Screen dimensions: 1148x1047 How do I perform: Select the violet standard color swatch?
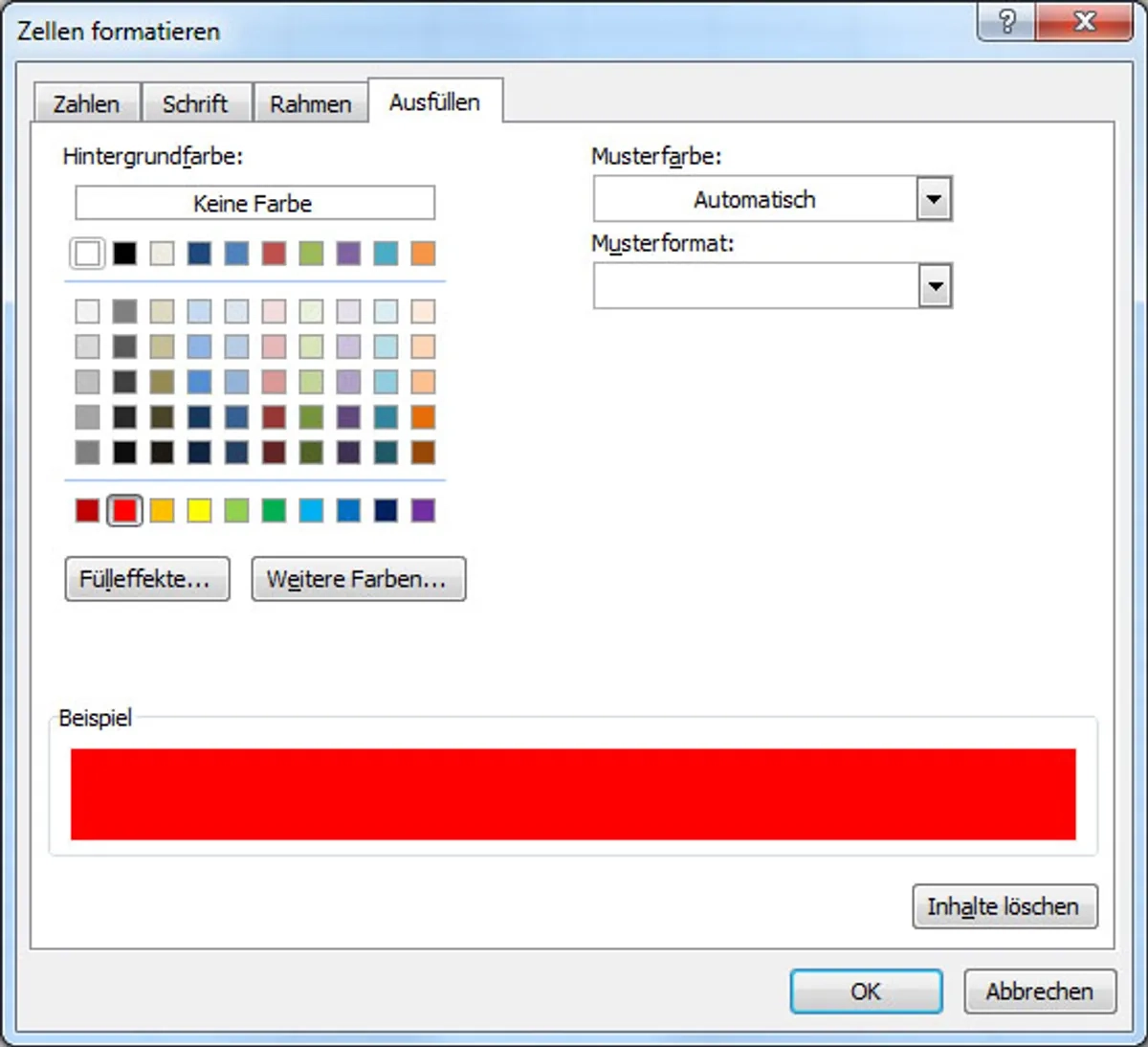[x=423, y=510]
